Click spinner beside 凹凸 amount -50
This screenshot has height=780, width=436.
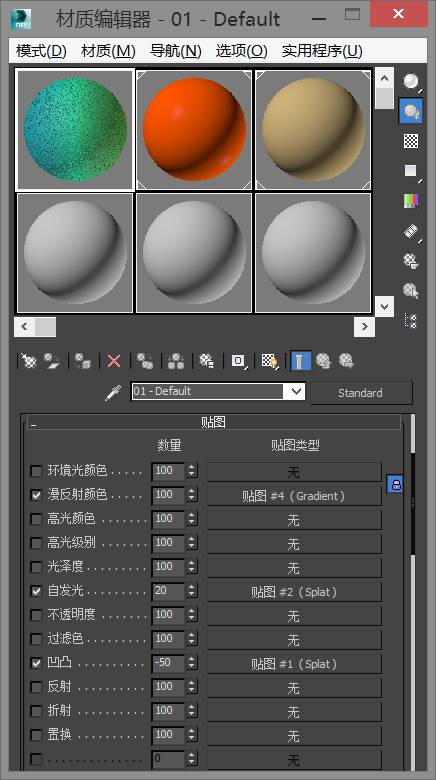point(192,663)
